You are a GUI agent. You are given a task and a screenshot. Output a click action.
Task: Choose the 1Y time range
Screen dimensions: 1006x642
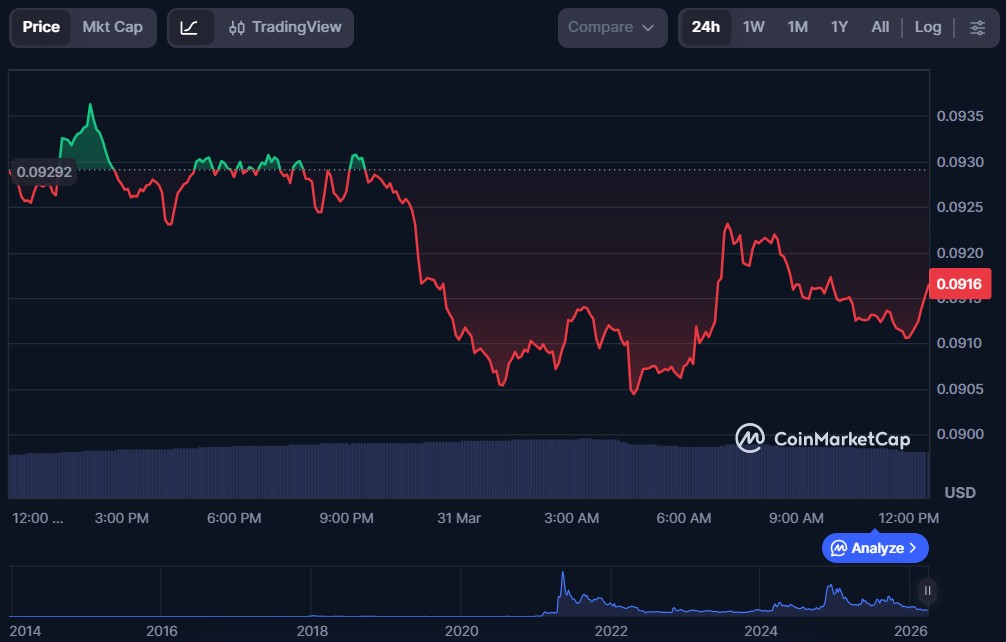(x=839, y=27)
